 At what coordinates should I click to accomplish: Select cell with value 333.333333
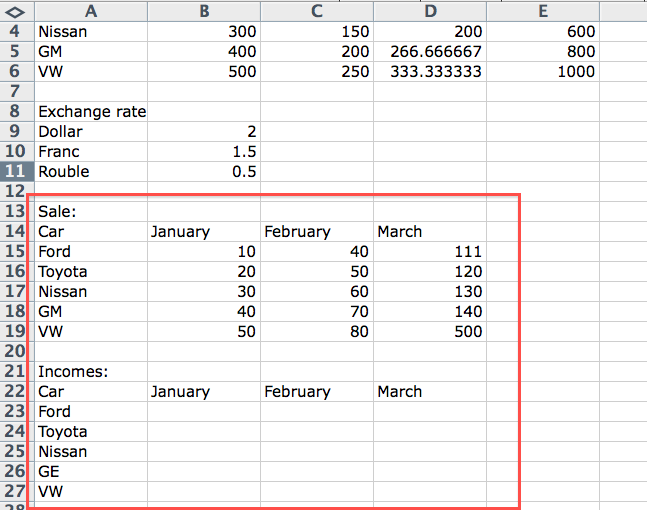(x=430, y=71)
